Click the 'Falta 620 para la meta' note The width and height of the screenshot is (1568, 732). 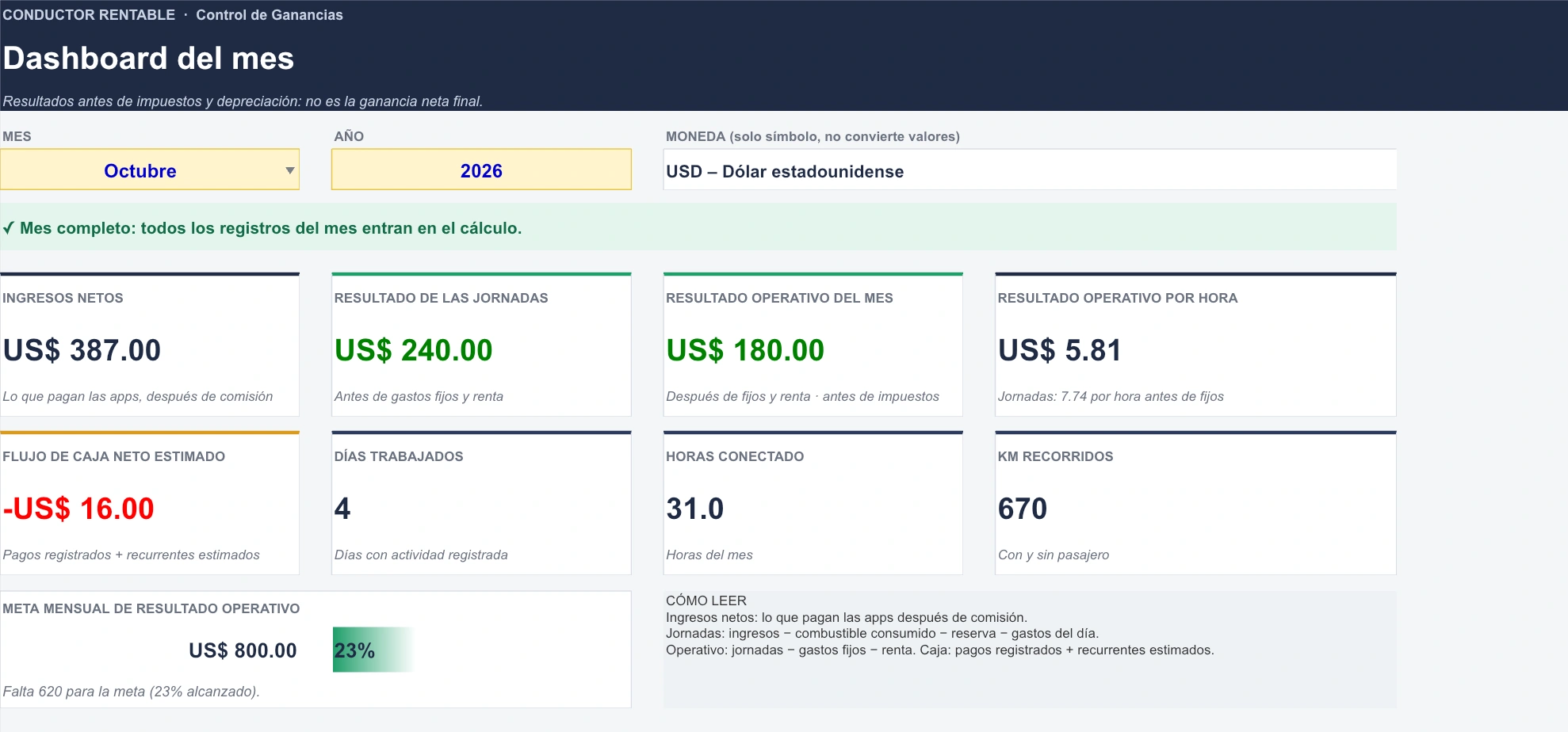click(131, 692)
